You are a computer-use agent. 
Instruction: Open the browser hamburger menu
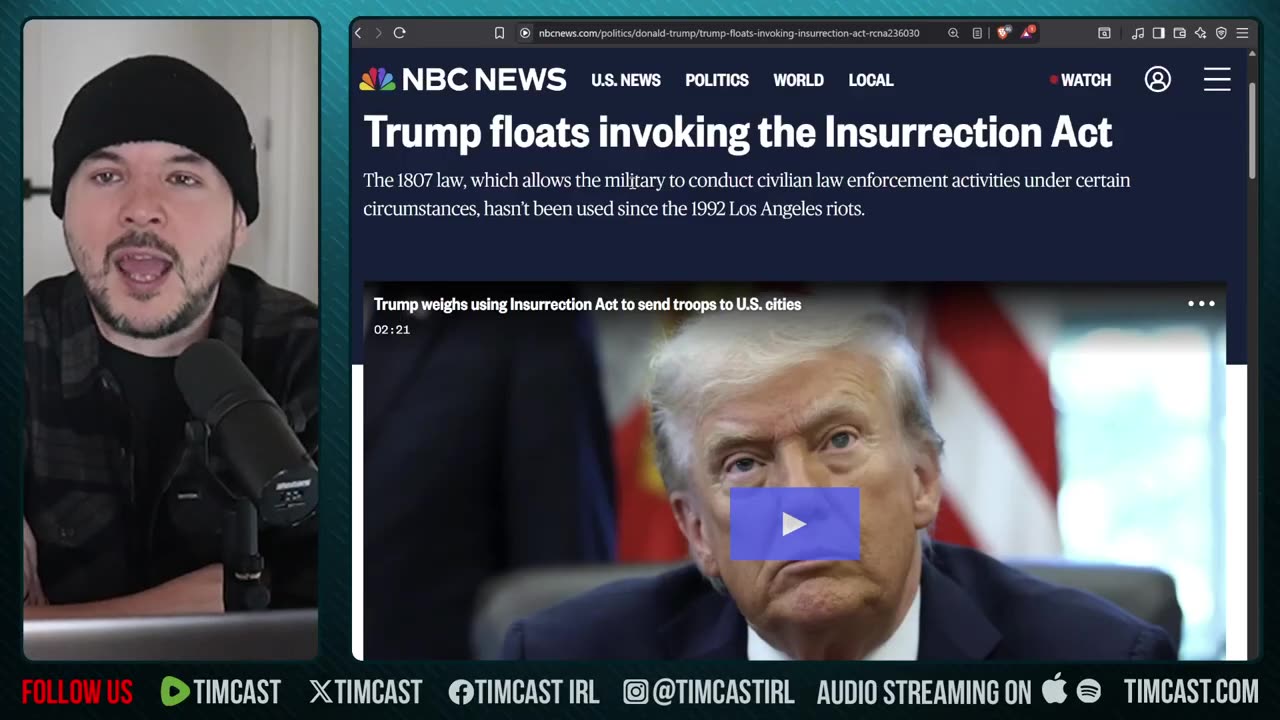(1242, 33)
